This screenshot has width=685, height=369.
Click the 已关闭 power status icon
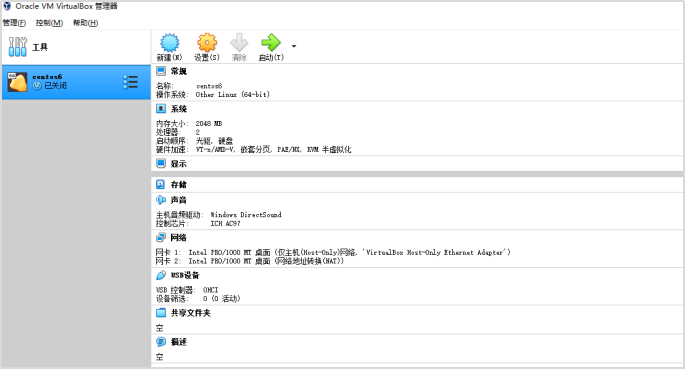(x=37, y=86)
